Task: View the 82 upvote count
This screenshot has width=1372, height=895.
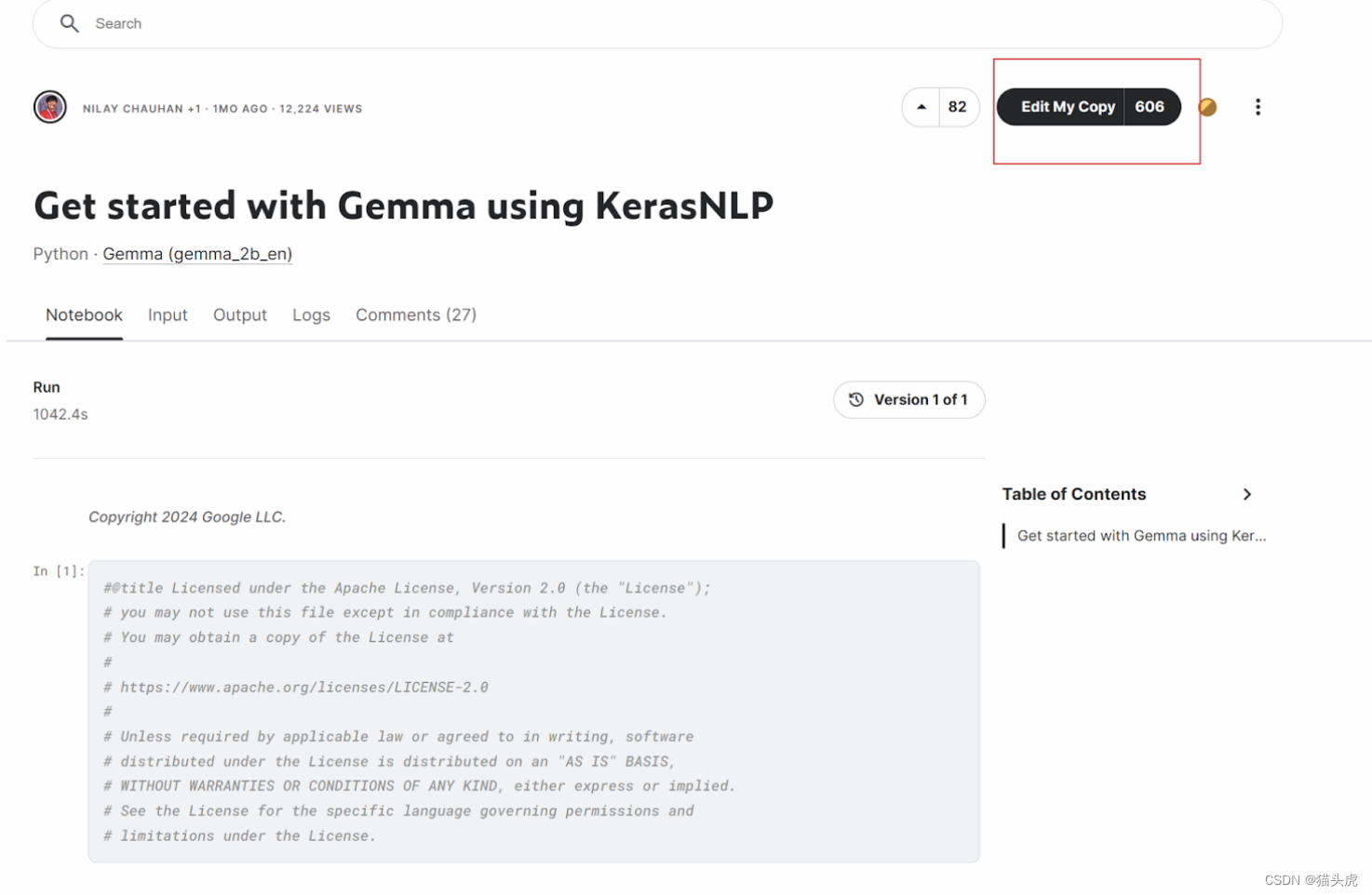Action: coord(958,107)
